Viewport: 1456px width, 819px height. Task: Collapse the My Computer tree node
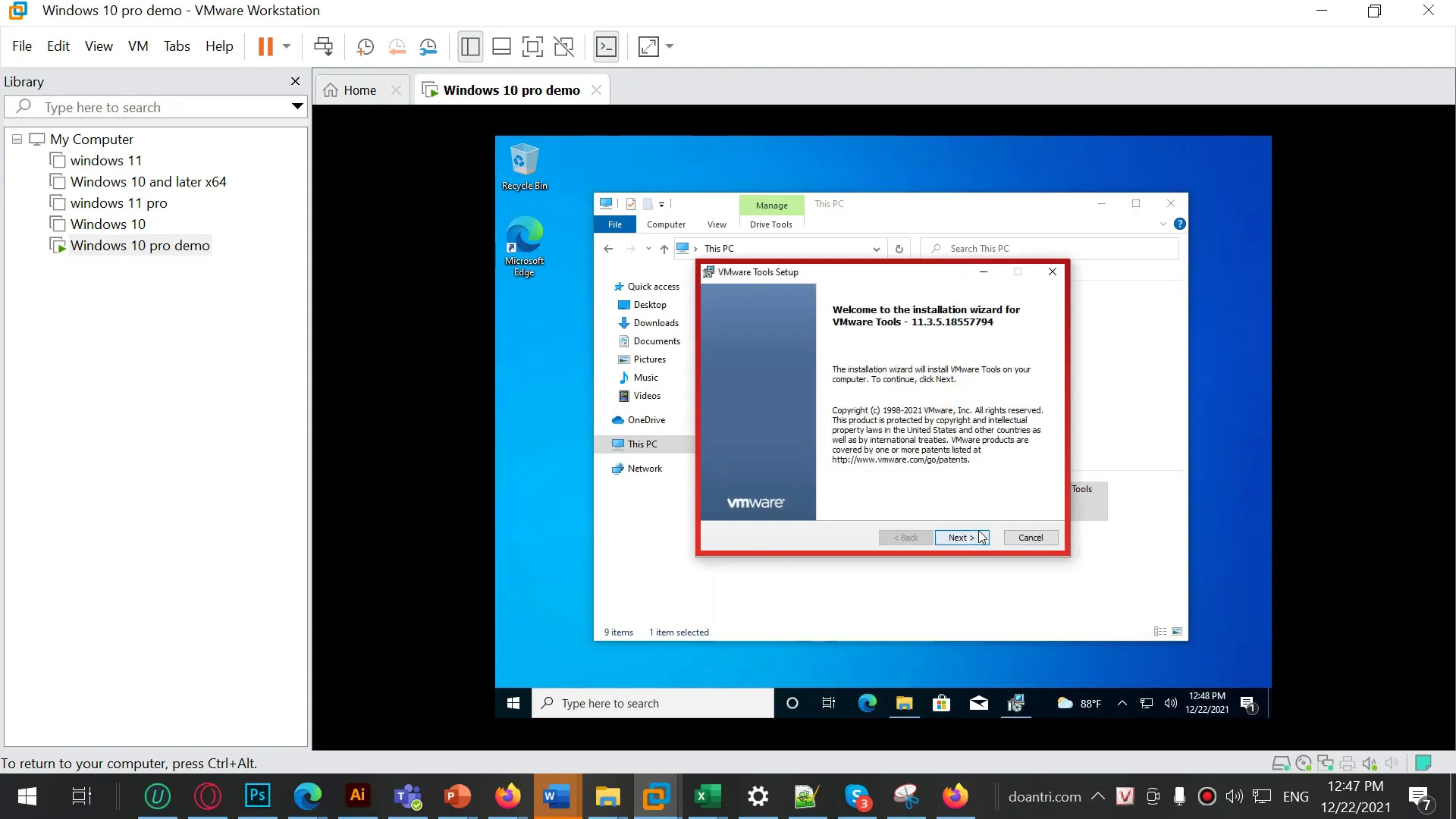coord(16,139)
